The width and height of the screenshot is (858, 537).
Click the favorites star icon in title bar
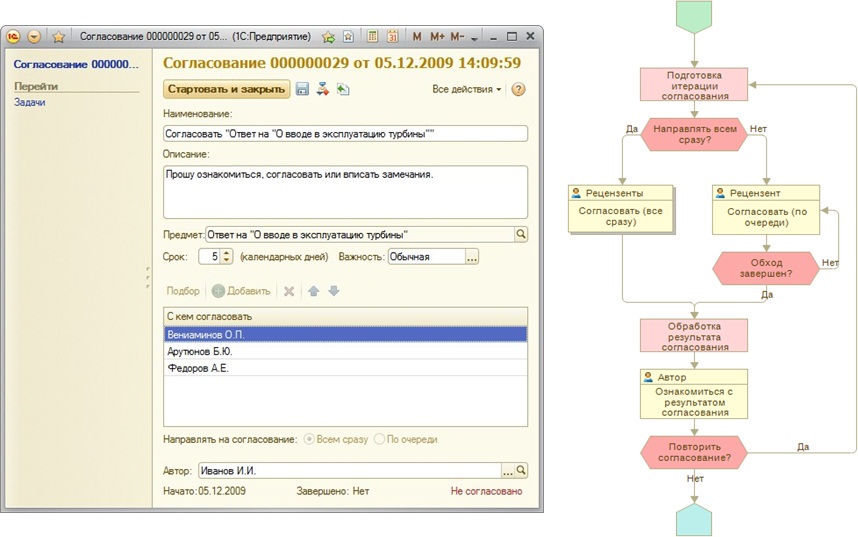click(58, 36)
